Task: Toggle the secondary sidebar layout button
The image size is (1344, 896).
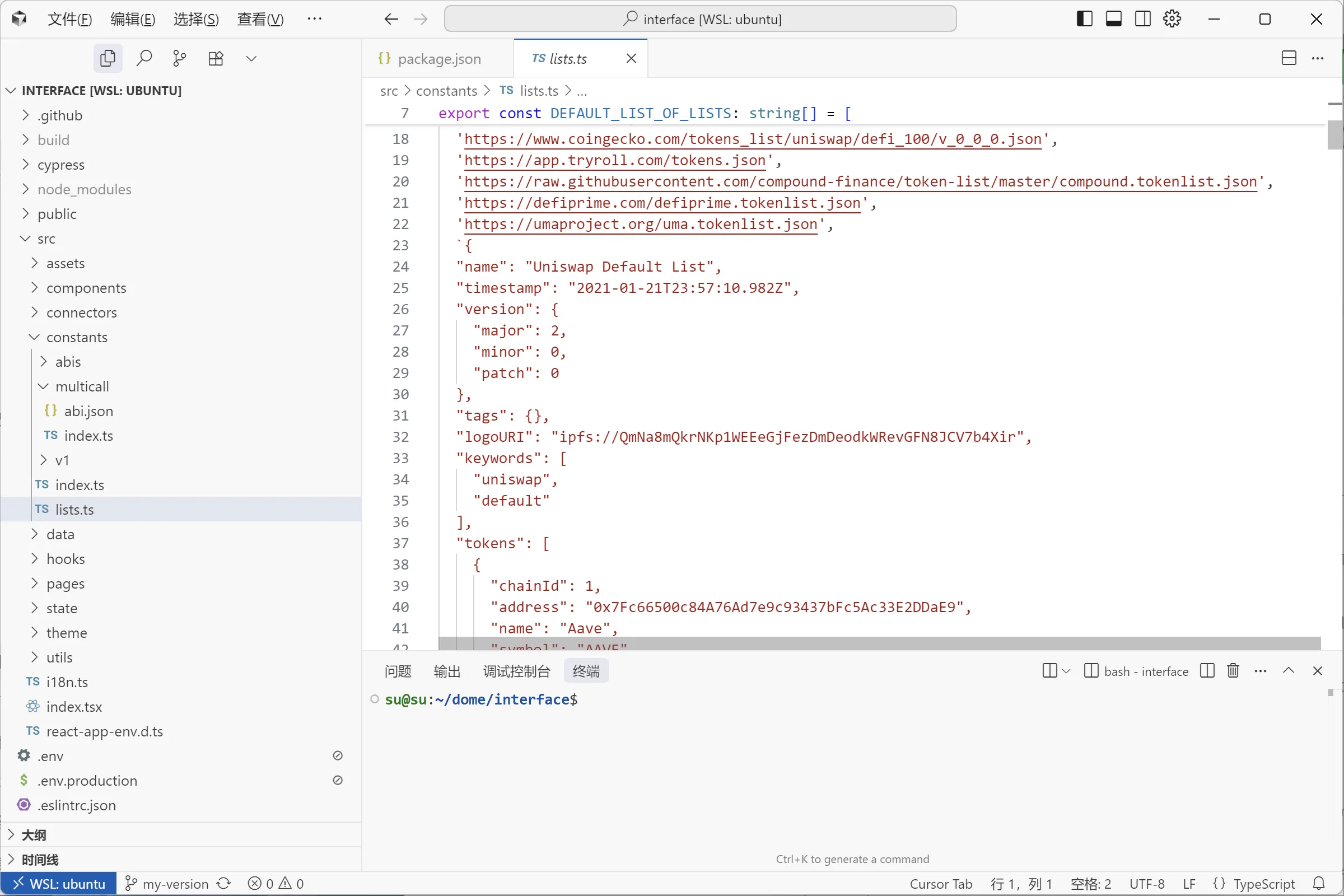Action: (x=1142, y=19)
